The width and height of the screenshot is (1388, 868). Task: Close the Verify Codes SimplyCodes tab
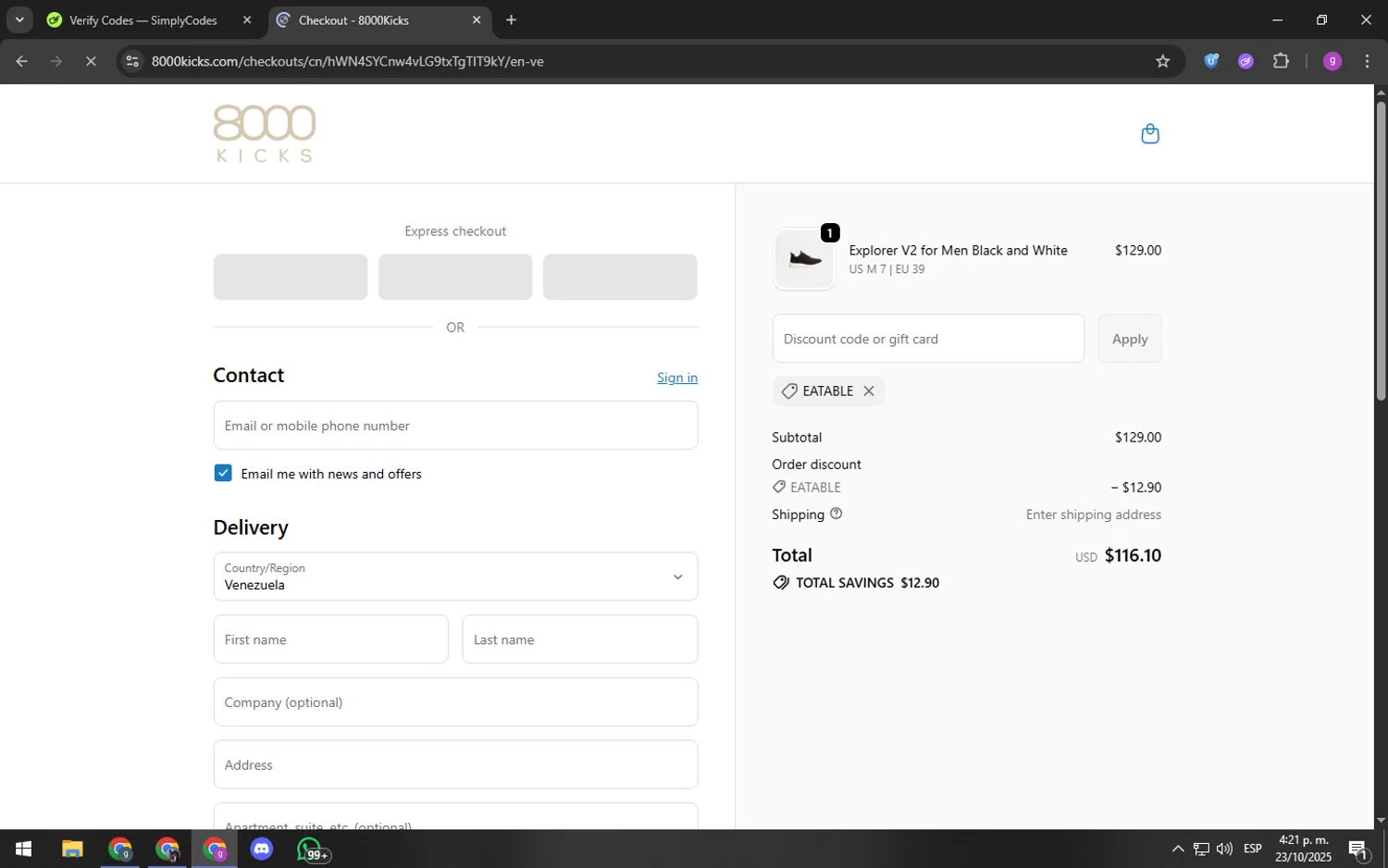[x=247, y=19]
